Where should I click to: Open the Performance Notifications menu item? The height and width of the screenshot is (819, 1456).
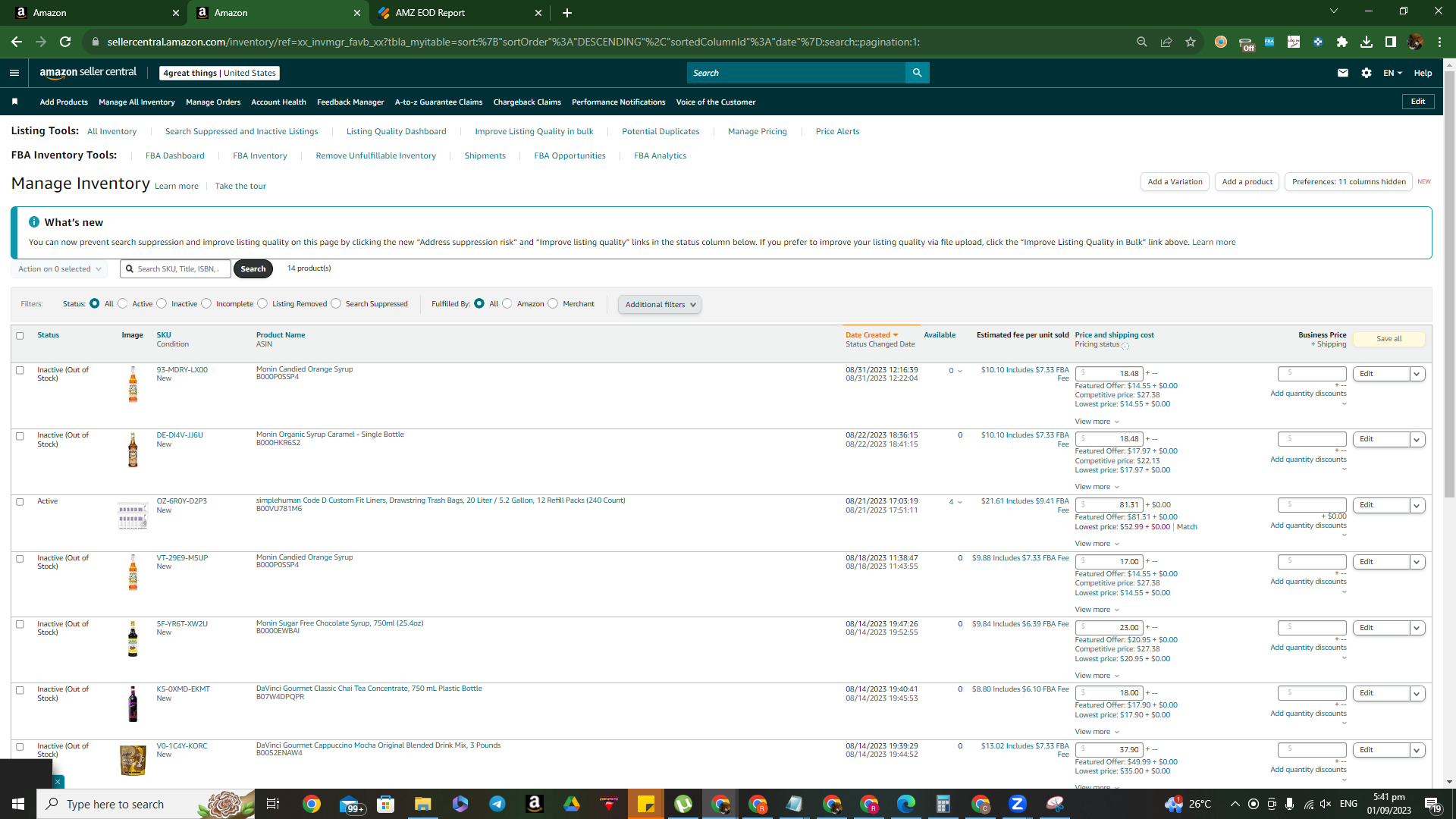click(x=619, y=102)
